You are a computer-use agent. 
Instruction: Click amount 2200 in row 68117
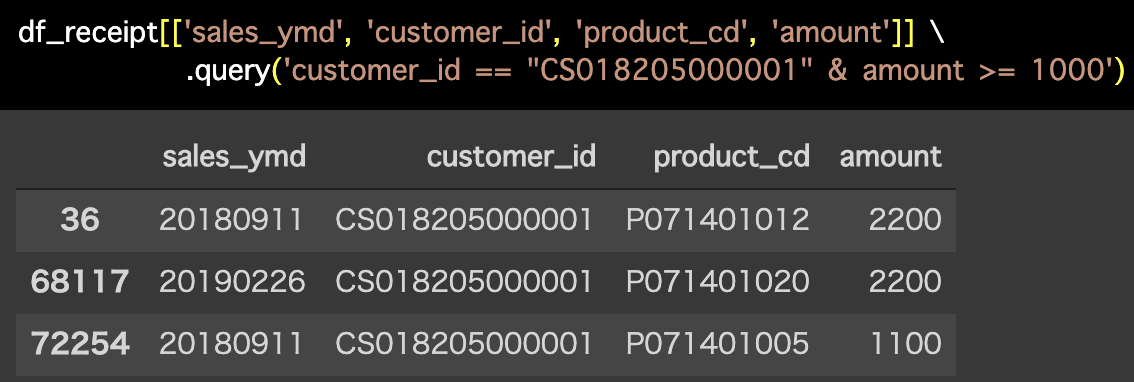click(906, 282)
